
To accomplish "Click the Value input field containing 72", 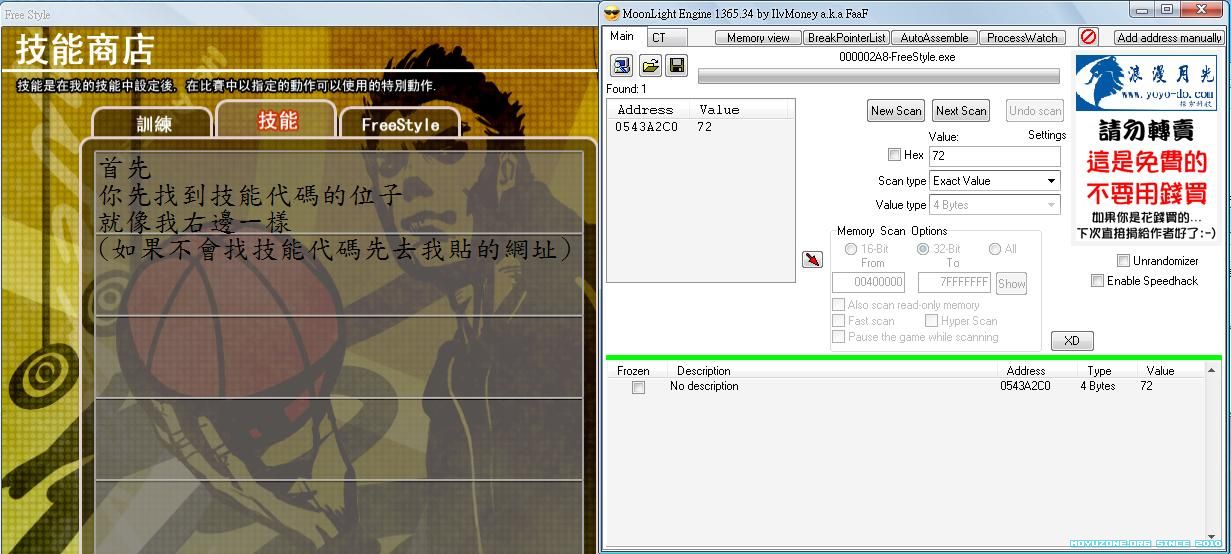I will click(x=994, y=156).
